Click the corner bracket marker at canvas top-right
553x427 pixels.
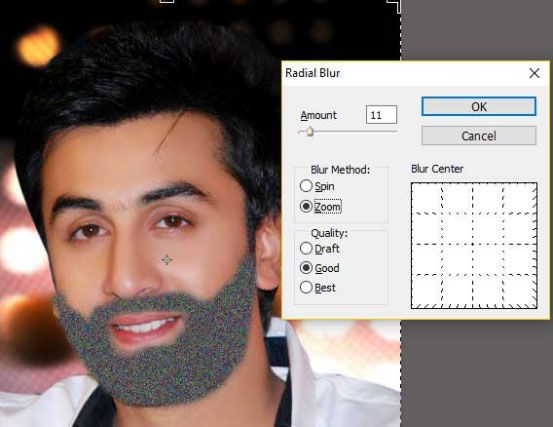(x=394, y=5)
